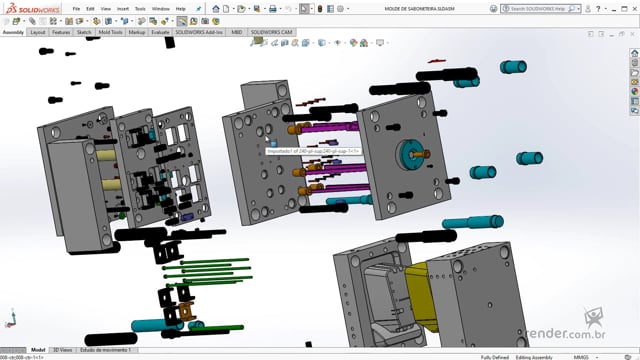Toggle the highlighted exploded view tool button
640x360 pixels.
182,21
